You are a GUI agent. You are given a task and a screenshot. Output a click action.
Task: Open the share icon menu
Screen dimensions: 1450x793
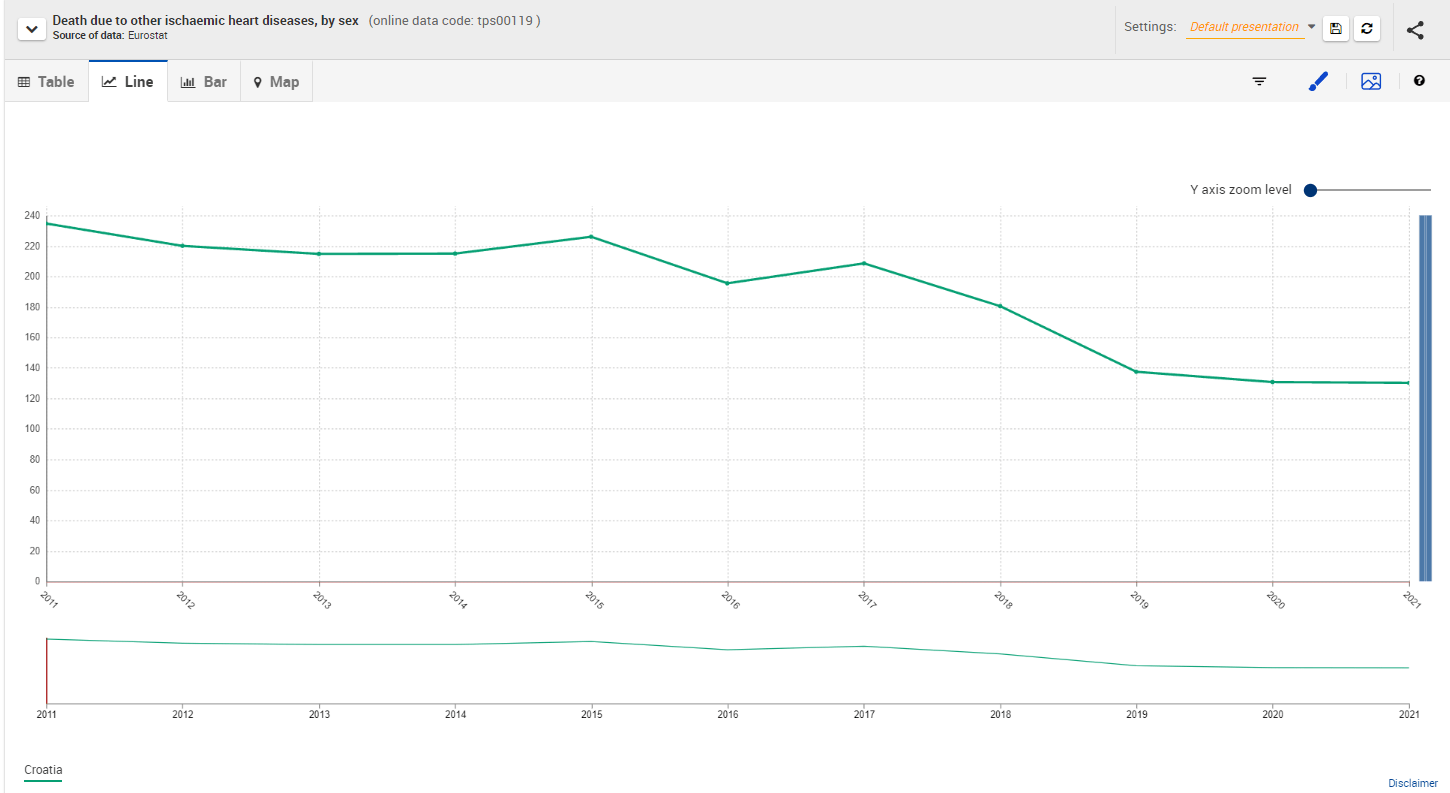point(1415,30)
